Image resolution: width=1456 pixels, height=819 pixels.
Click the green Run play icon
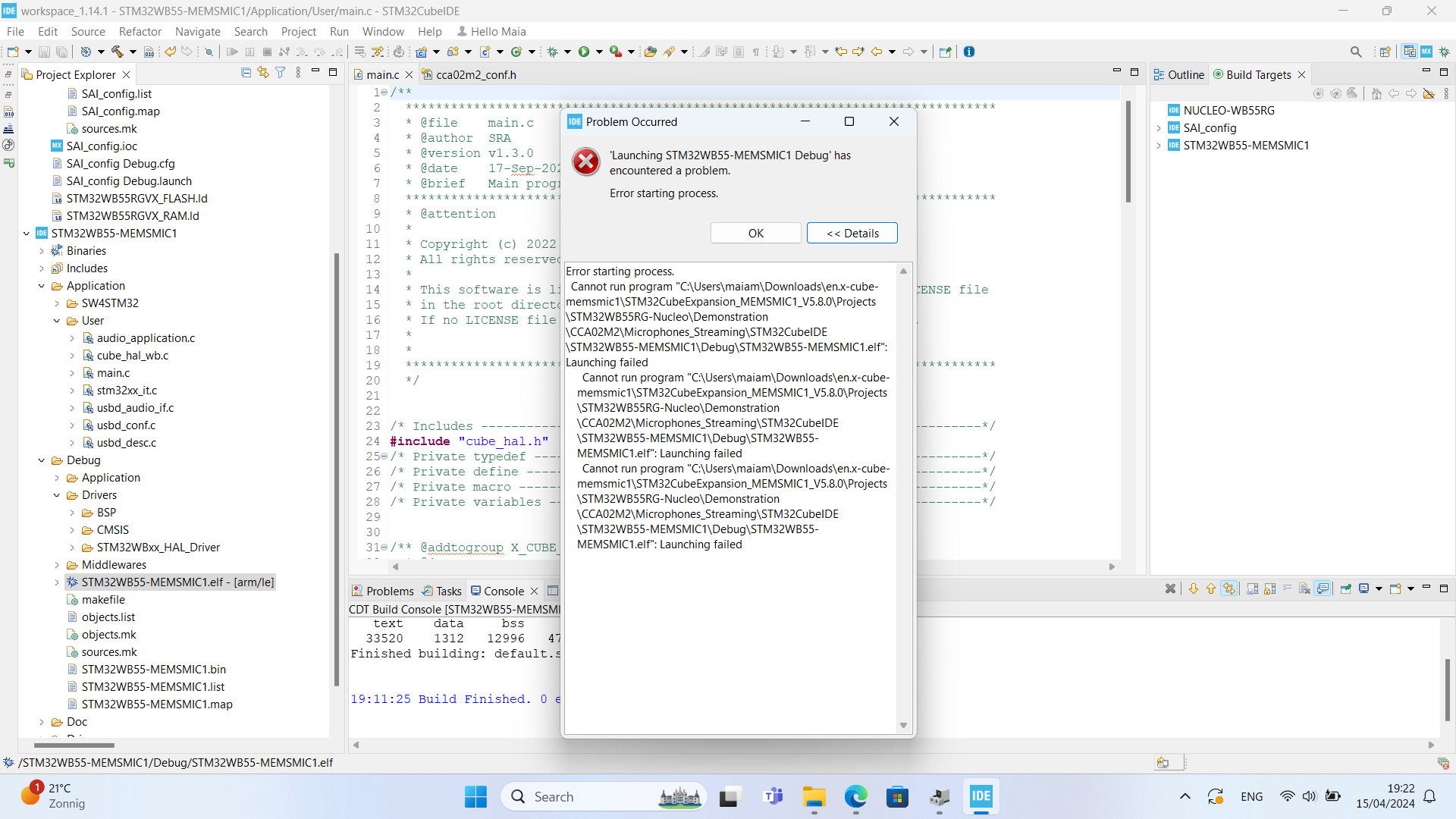[x=584, y=52]
